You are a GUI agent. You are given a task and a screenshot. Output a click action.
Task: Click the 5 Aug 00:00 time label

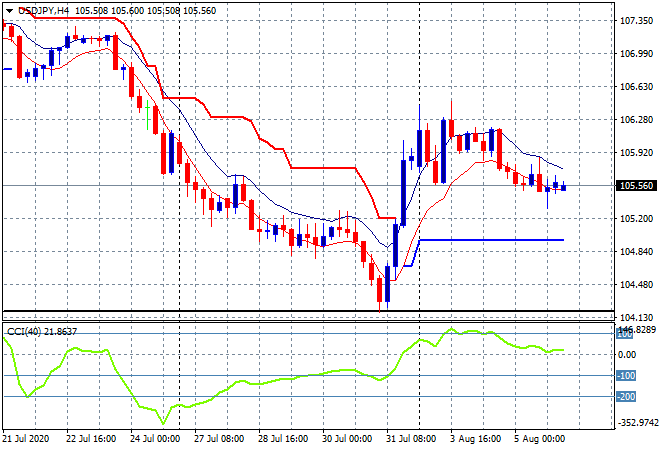pyautogui.click(x=541, y=438)
